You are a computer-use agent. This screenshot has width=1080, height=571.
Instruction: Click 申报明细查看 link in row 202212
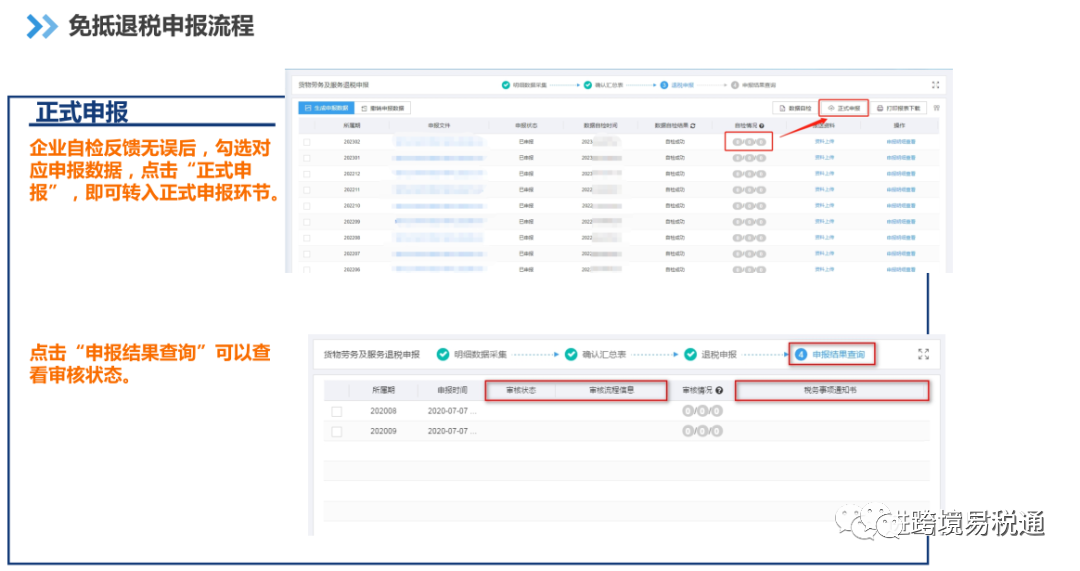[x=901, y=174]
